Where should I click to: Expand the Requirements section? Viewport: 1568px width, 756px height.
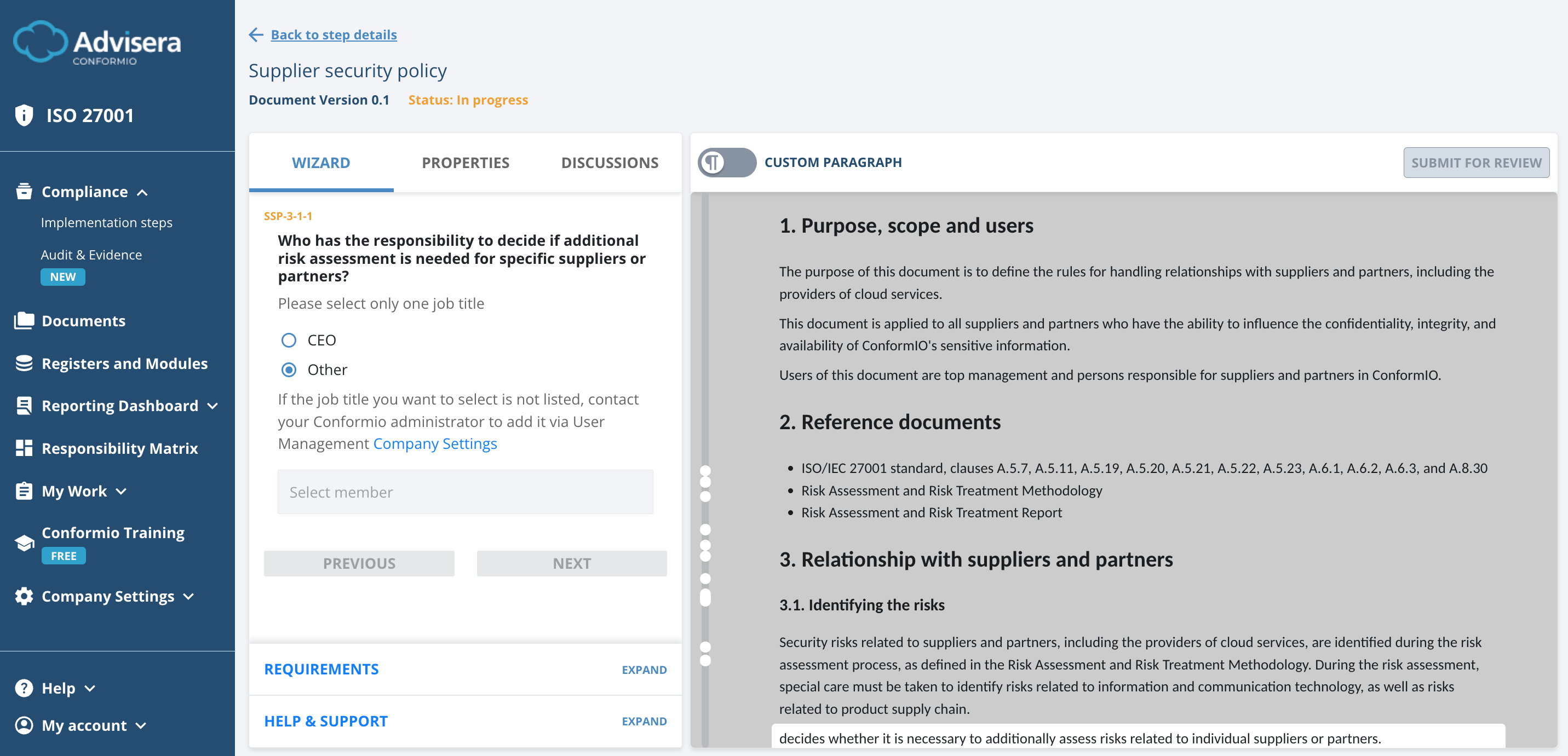pyautogui.click(x=644, y=669)
